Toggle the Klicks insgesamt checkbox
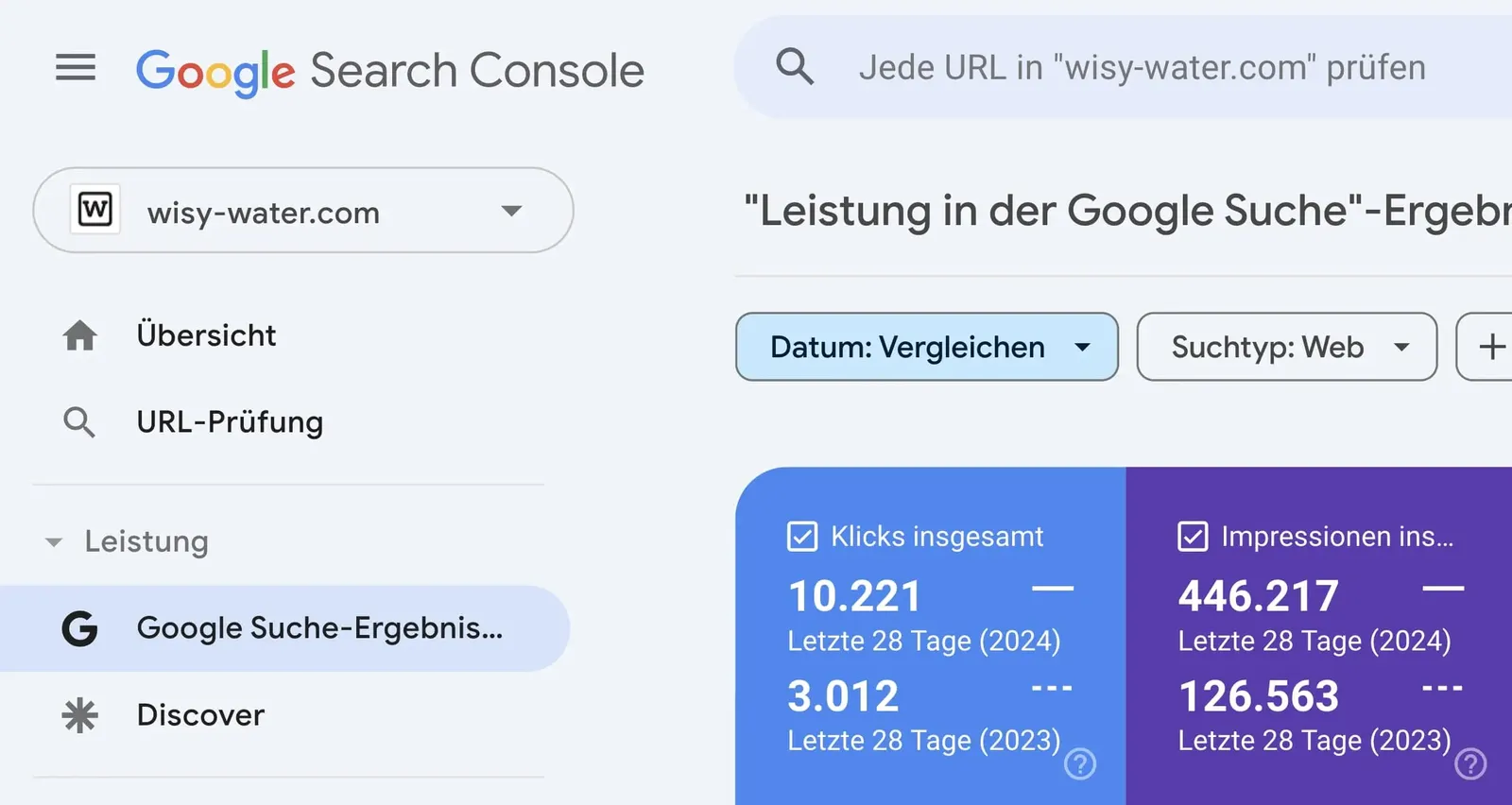Screen dimensions: 1512x805 [x=802, y=537]
